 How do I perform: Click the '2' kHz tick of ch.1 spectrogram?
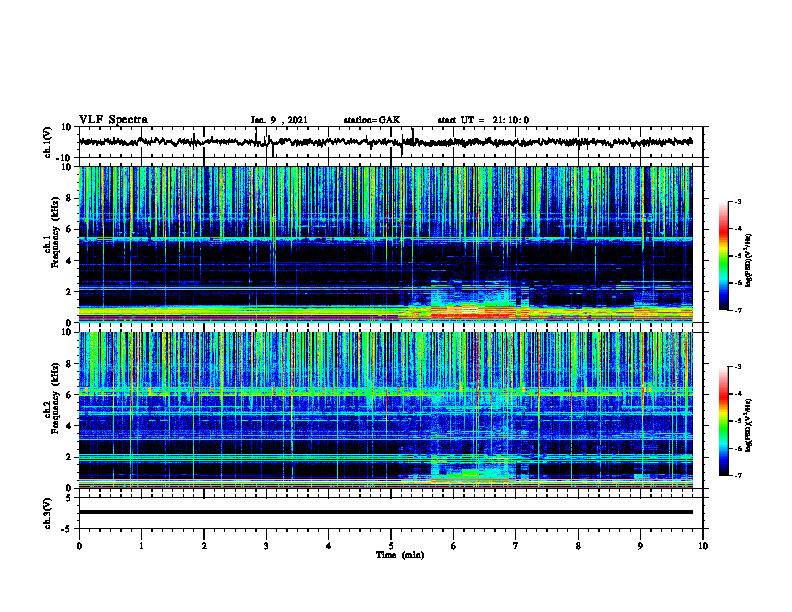[x=69, y=292]
